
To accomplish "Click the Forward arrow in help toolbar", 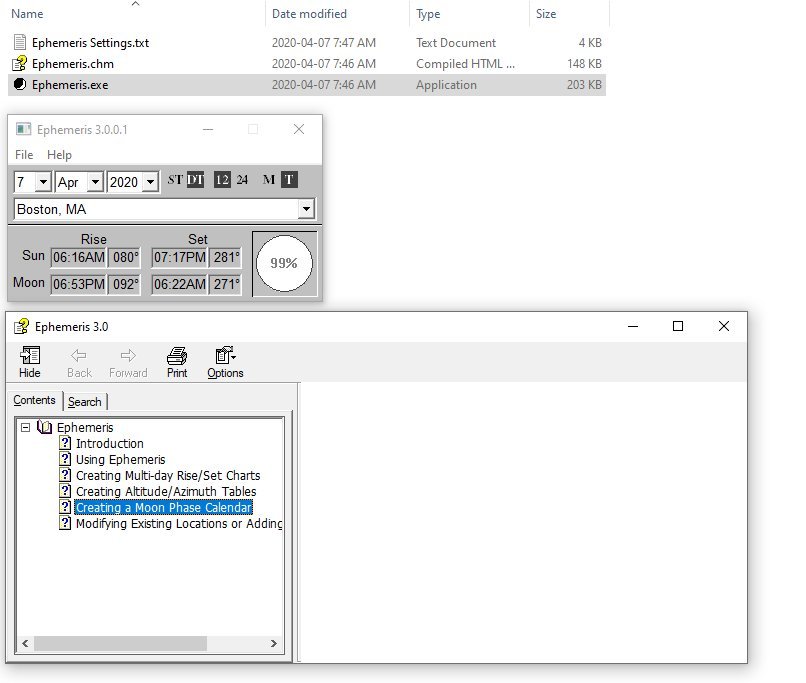I will pos(128,356).
